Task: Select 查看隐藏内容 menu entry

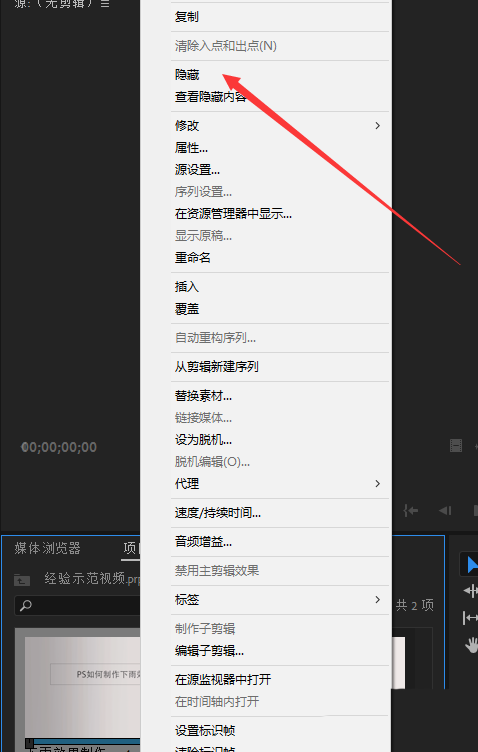Action: tap(210, 97)
